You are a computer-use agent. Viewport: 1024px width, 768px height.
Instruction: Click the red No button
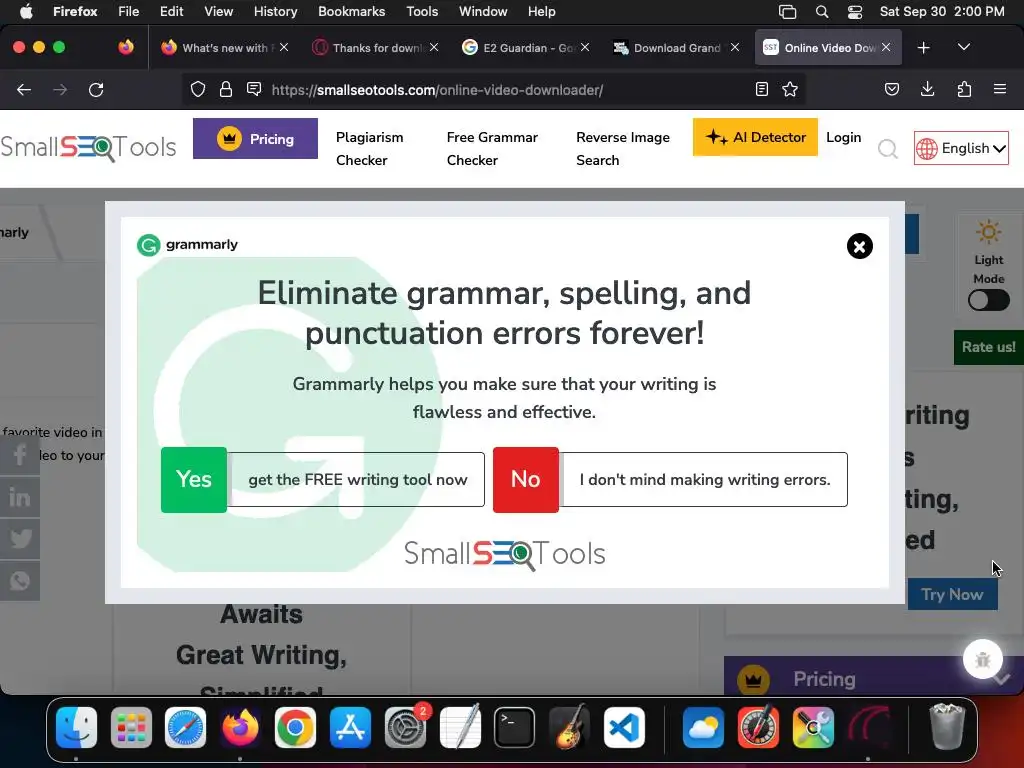pos(526,479)
